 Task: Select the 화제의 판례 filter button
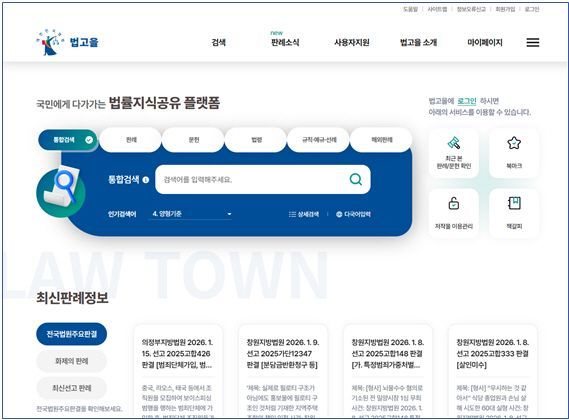[71, 361]
